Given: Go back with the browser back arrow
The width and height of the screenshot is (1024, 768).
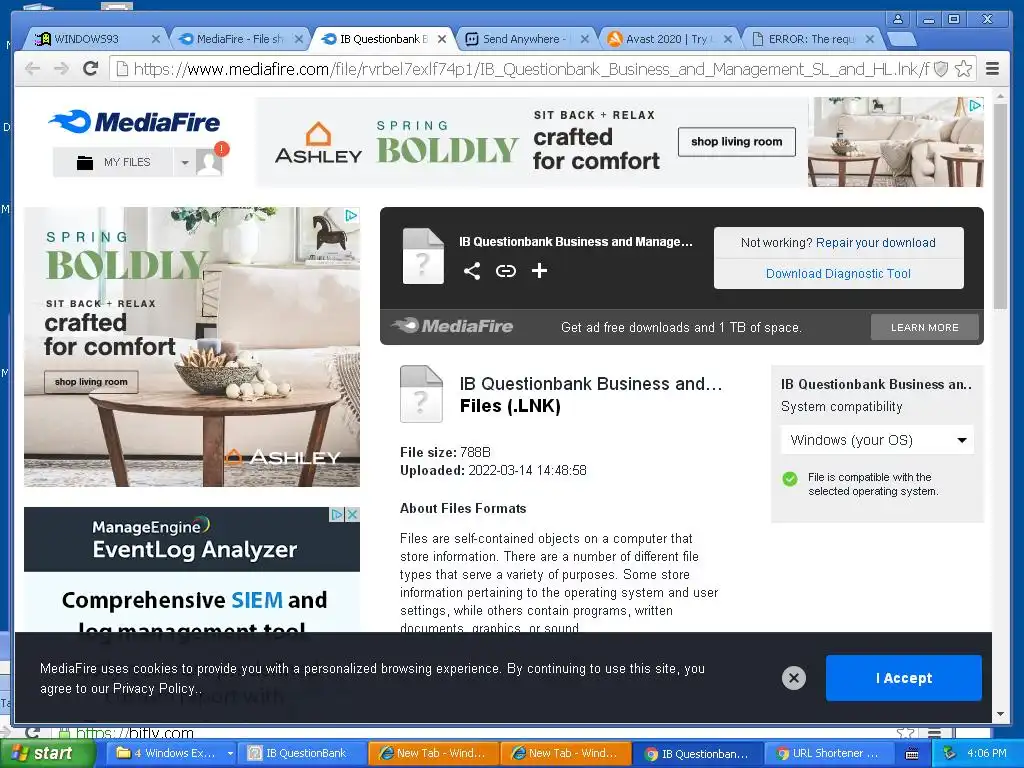Looking at the screenshot, I should tap(32, 69).
